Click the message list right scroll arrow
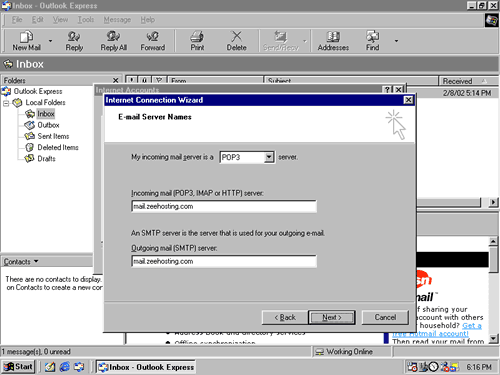 coord(493,202)
